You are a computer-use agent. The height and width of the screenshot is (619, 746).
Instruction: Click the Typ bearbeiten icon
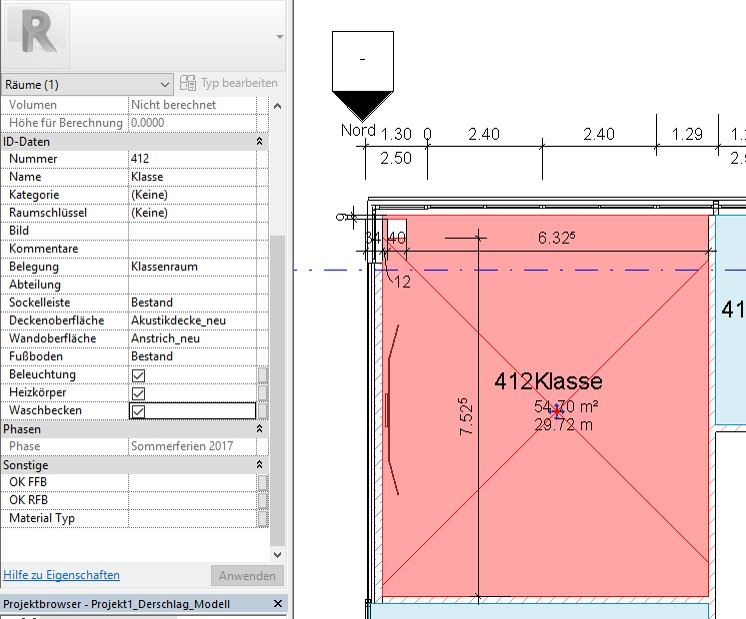(188, 84)
